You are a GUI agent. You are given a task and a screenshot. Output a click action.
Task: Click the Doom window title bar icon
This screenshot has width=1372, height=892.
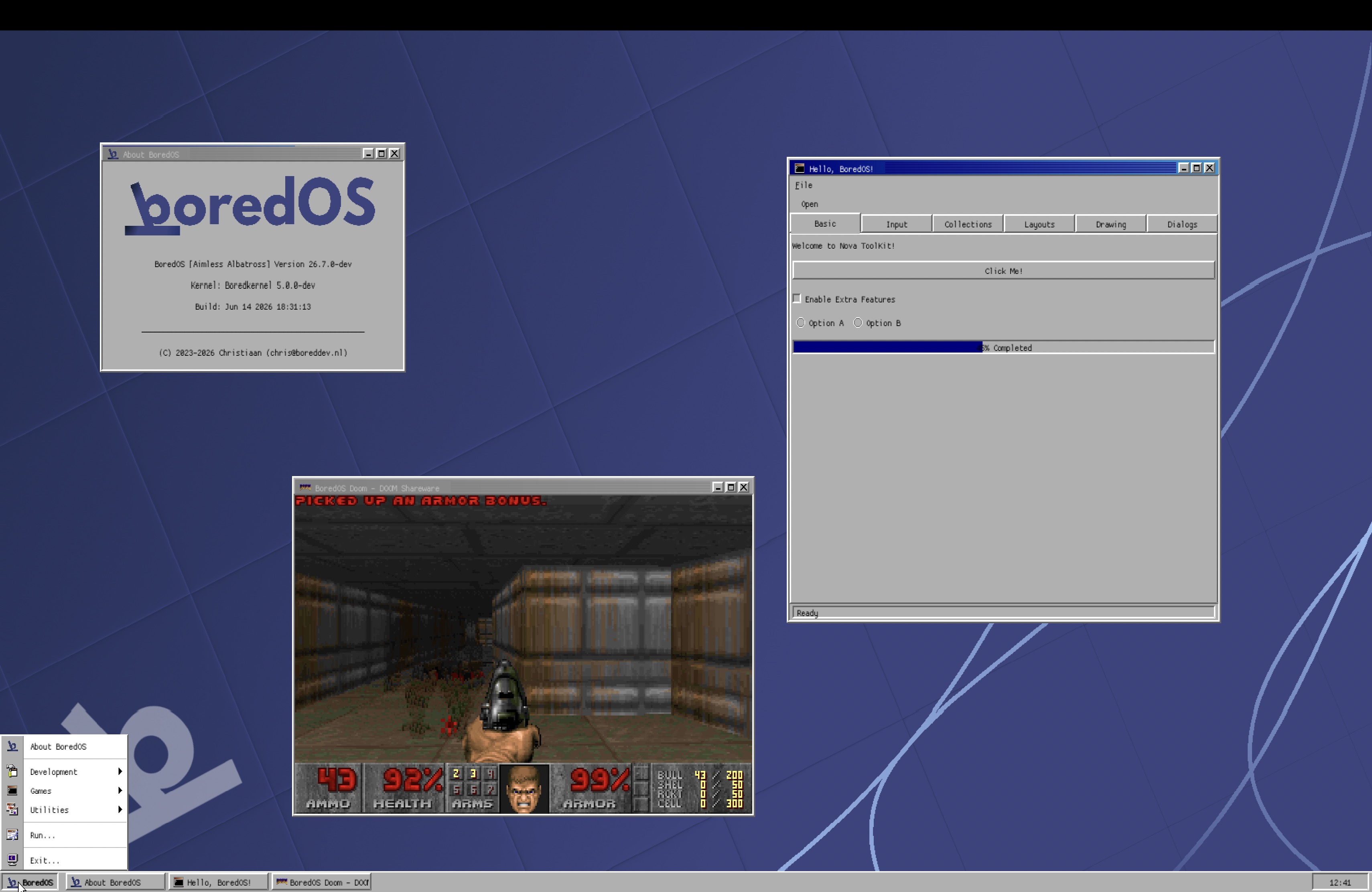coord(305,487)
